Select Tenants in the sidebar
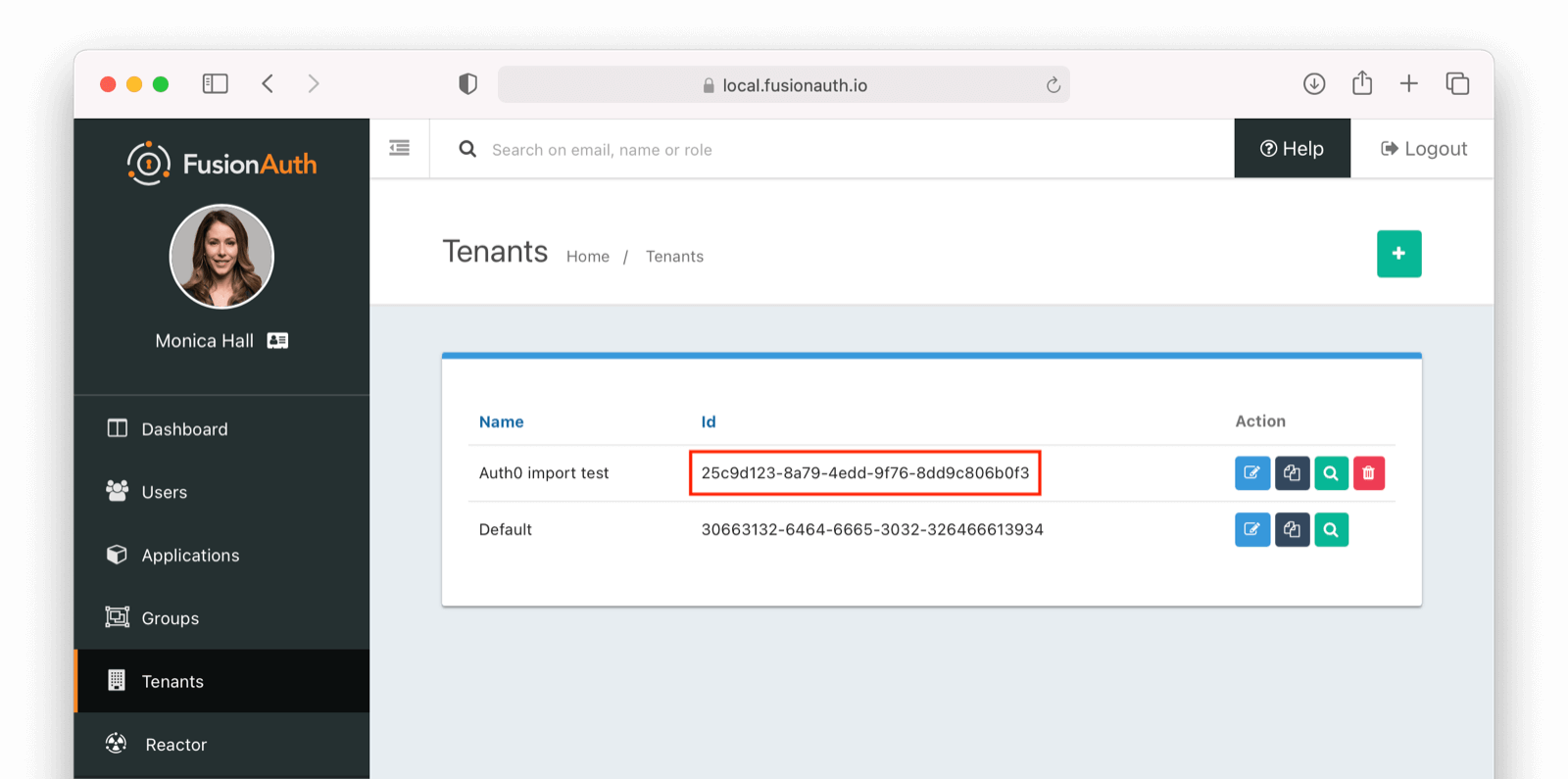1568x779 pixels. coord(221,681)
